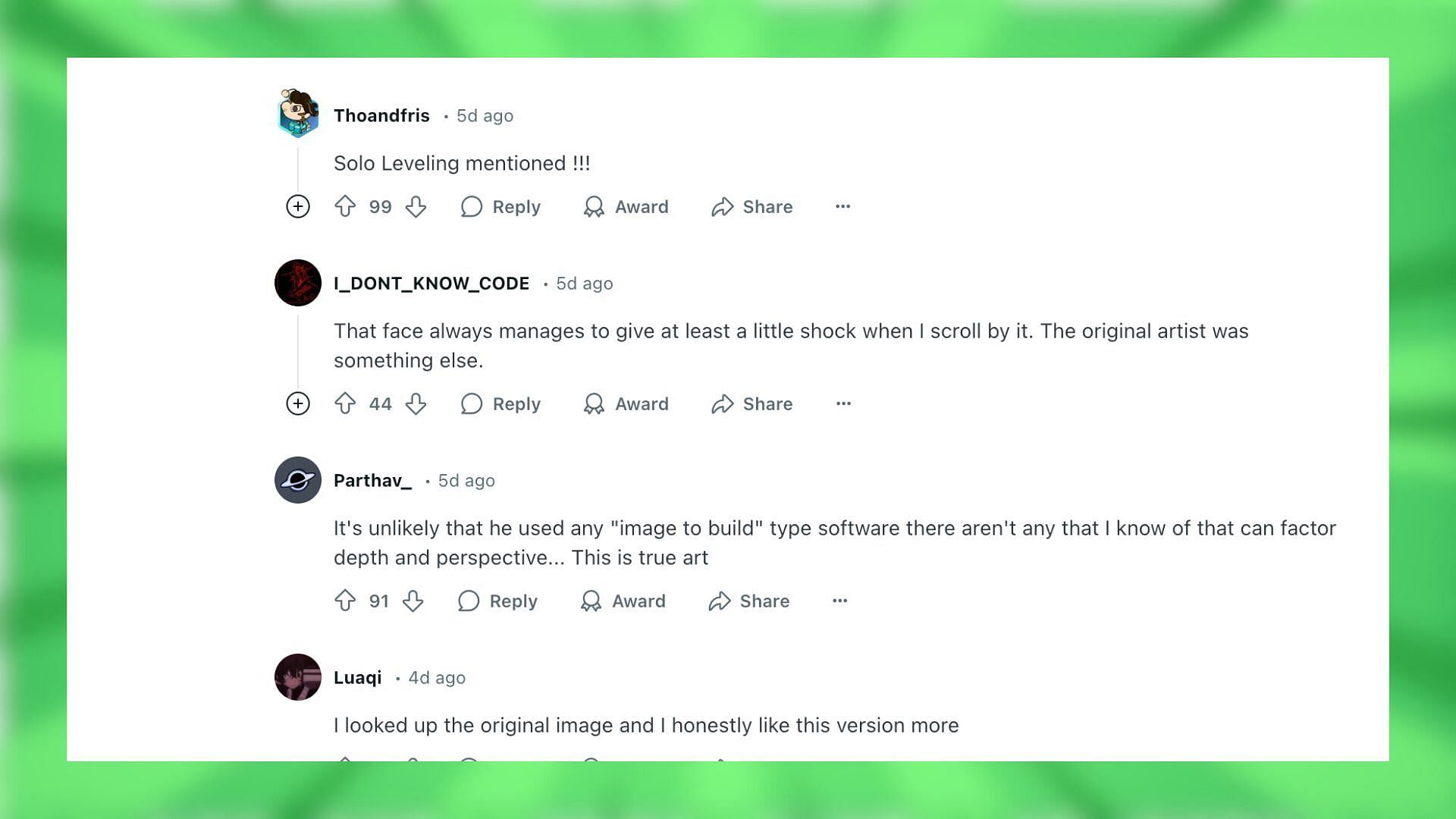Click Thoandfris username profile link

pos(381,114)
